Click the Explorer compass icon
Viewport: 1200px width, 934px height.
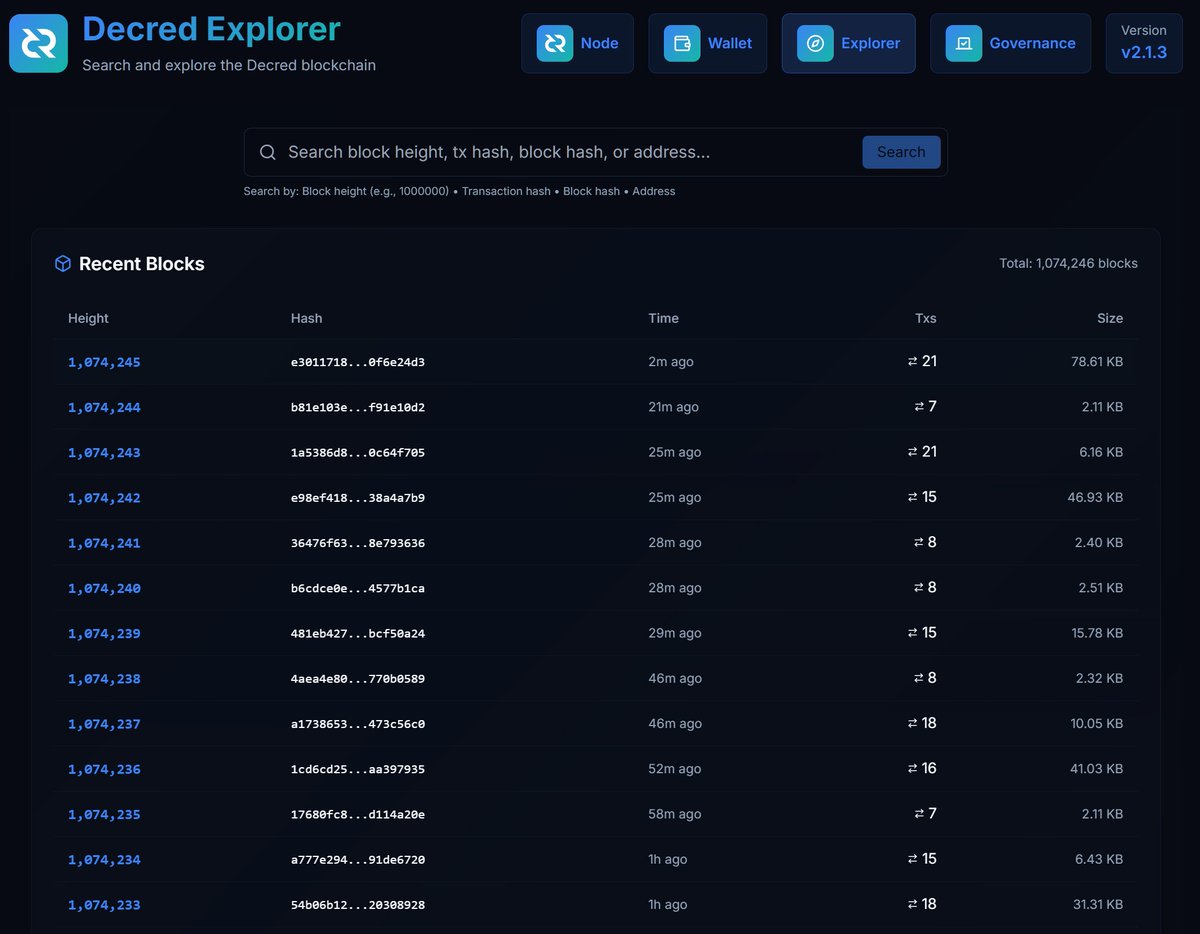coord(815,43)
